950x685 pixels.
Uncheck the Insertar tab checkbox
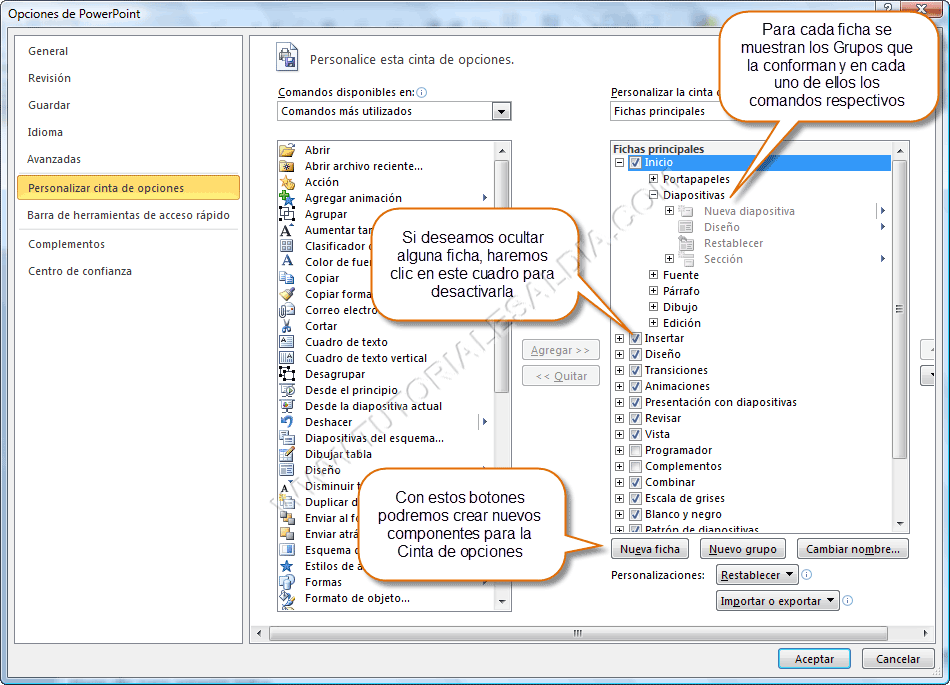tap(635, 338)
